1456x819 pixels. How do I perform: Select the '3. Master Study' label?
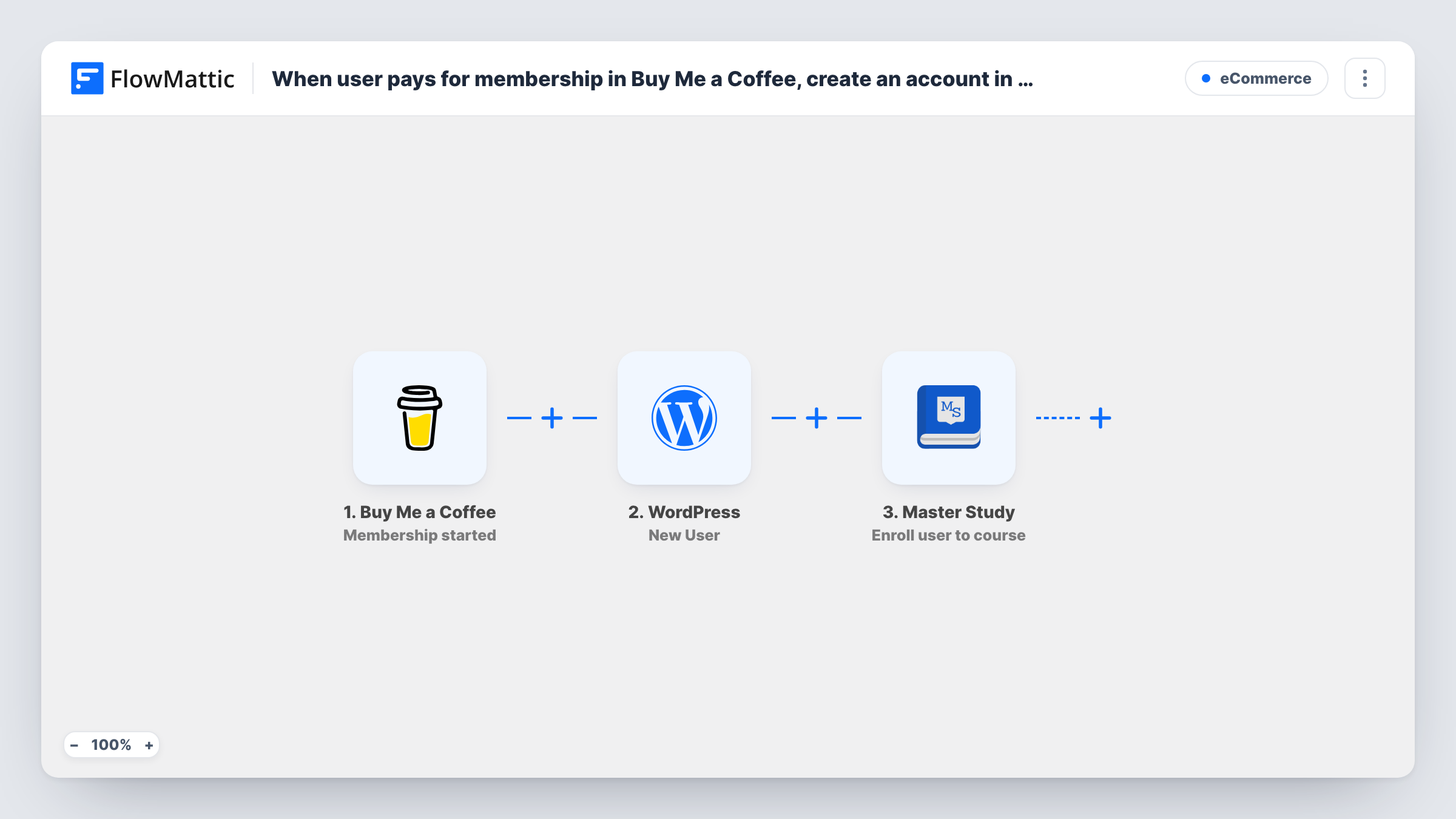[x=949, y=512]
